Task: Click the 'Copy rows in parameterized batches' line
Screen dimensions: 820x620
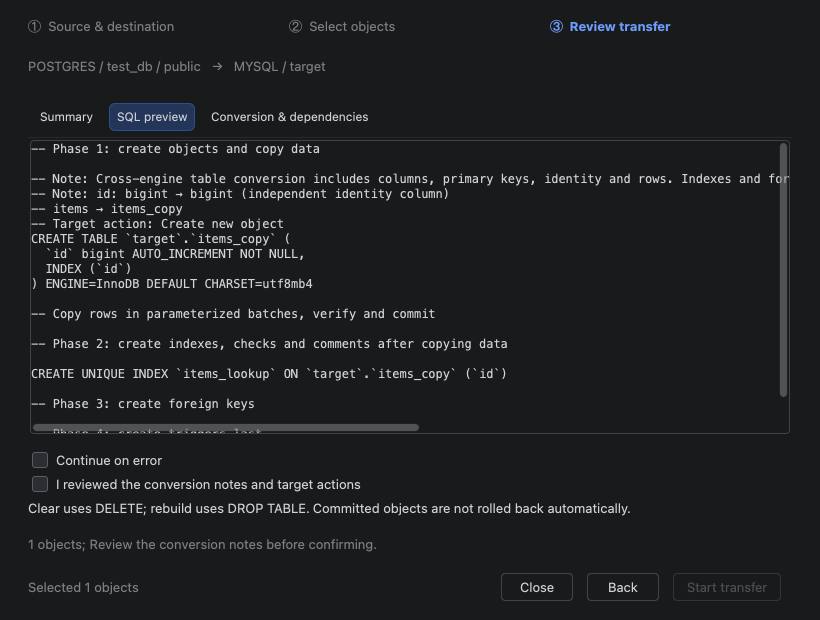Action: tap(233, 314)
